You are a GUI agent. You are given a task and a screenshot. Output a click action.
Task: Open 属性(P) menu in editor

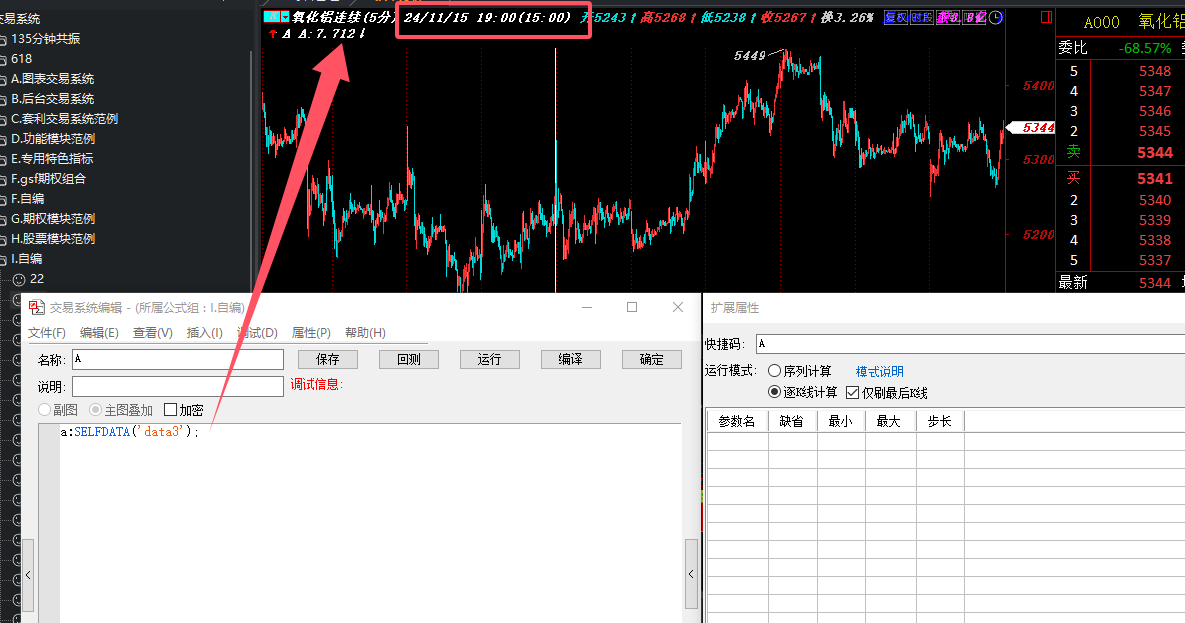(311, 333)
